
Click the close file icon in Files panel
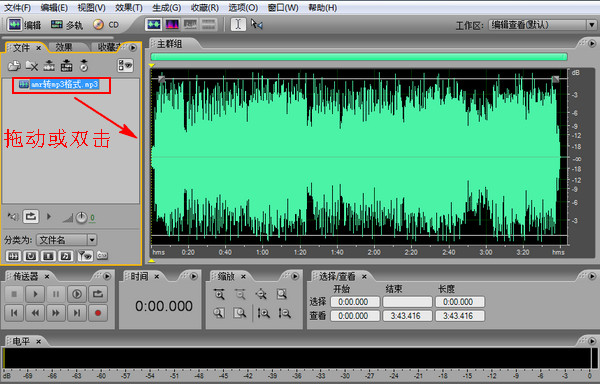click(32, 66)
